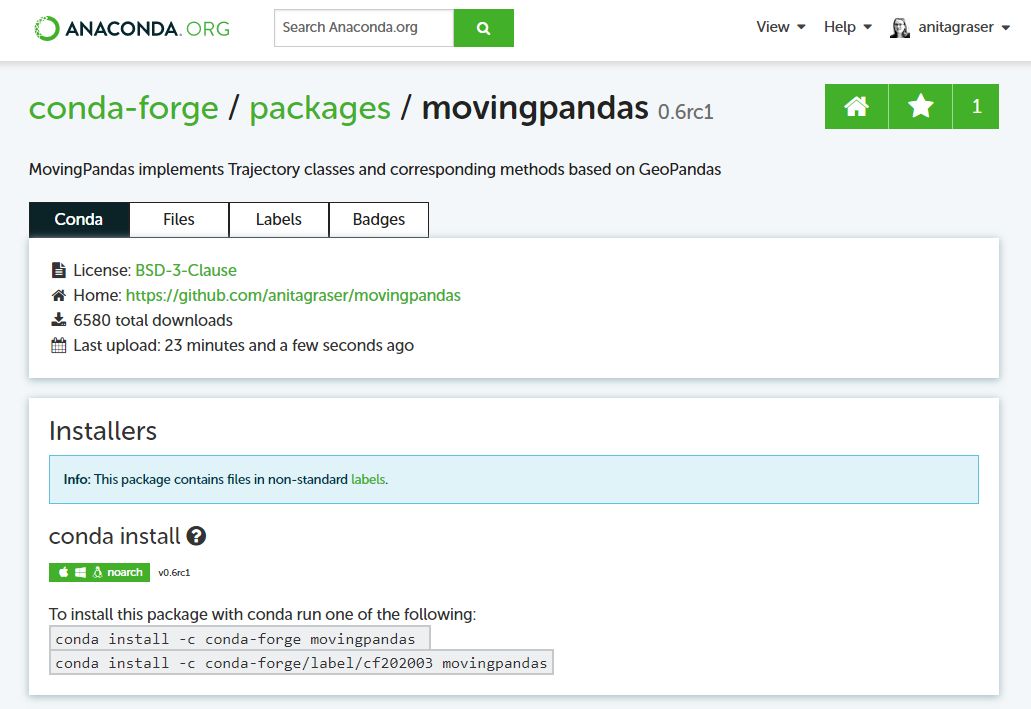Select the Badges tab
1031x709 pixels.
379,220
